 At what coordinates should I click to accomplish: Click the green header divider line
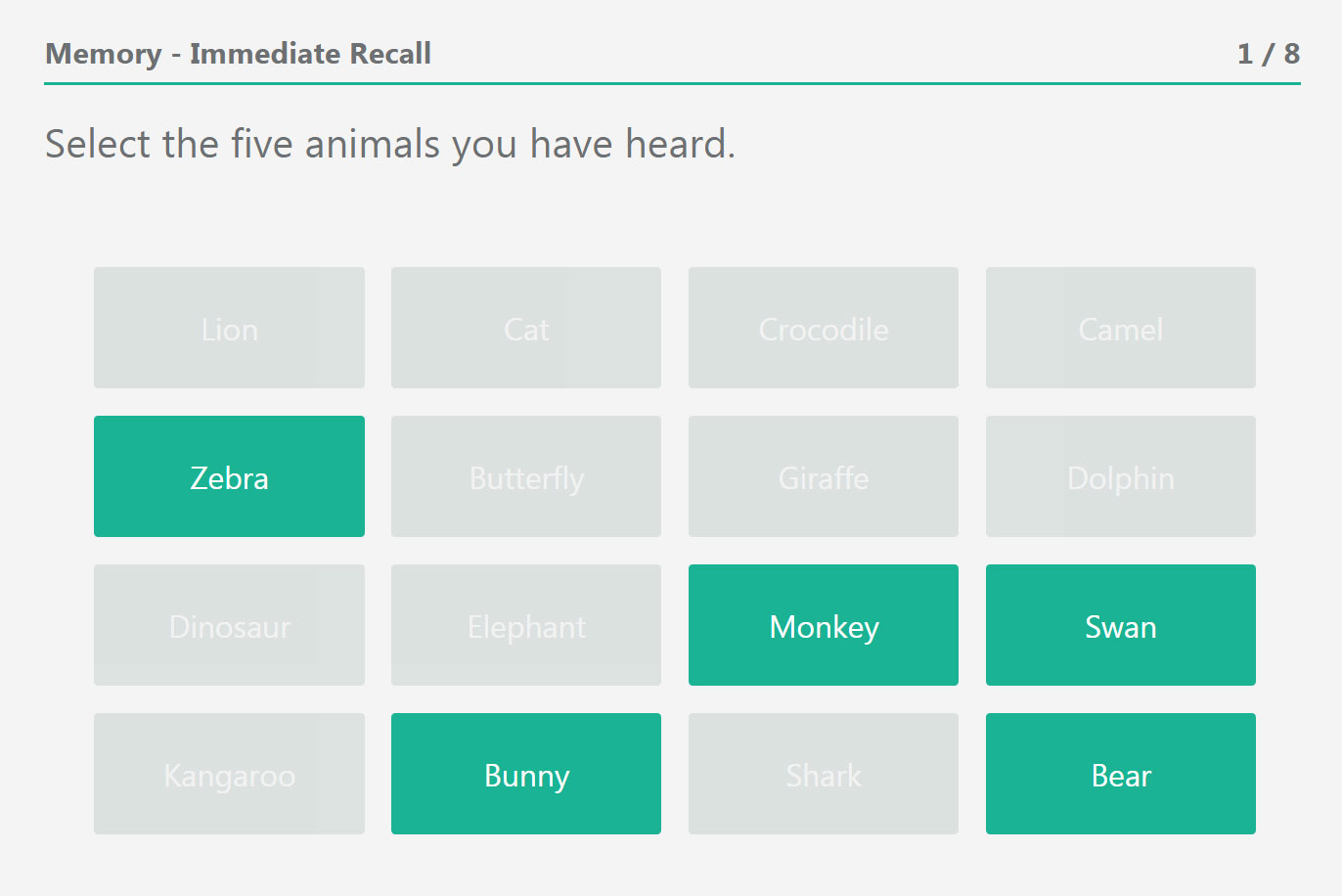672,84
